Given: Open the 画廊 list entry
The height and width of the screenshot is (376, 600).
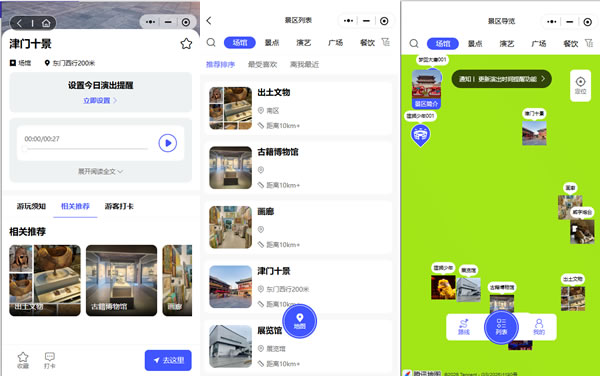Looking at the screenshot, I should (x=298, y=228).
